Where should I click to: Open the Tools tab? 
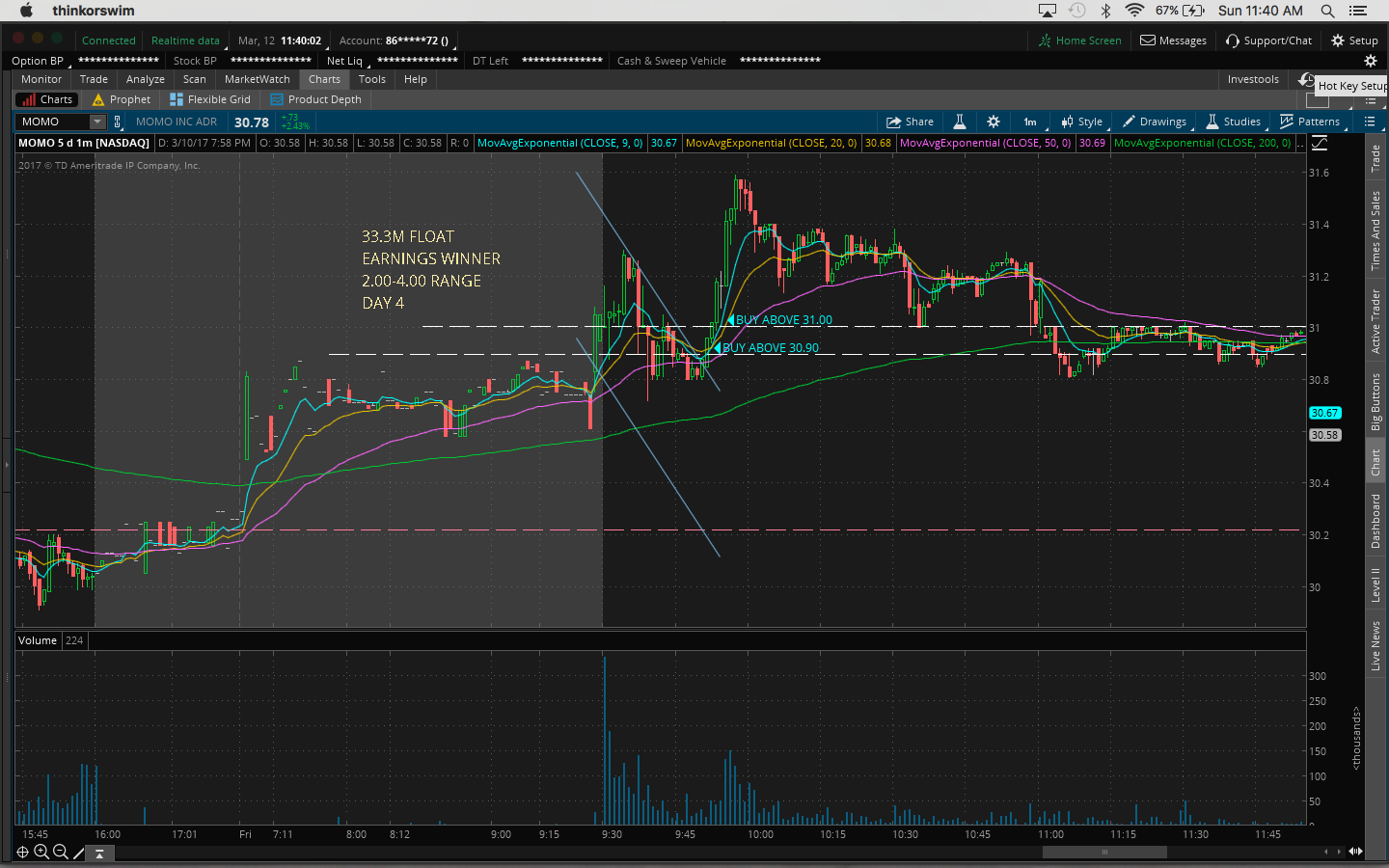(372, 79)
